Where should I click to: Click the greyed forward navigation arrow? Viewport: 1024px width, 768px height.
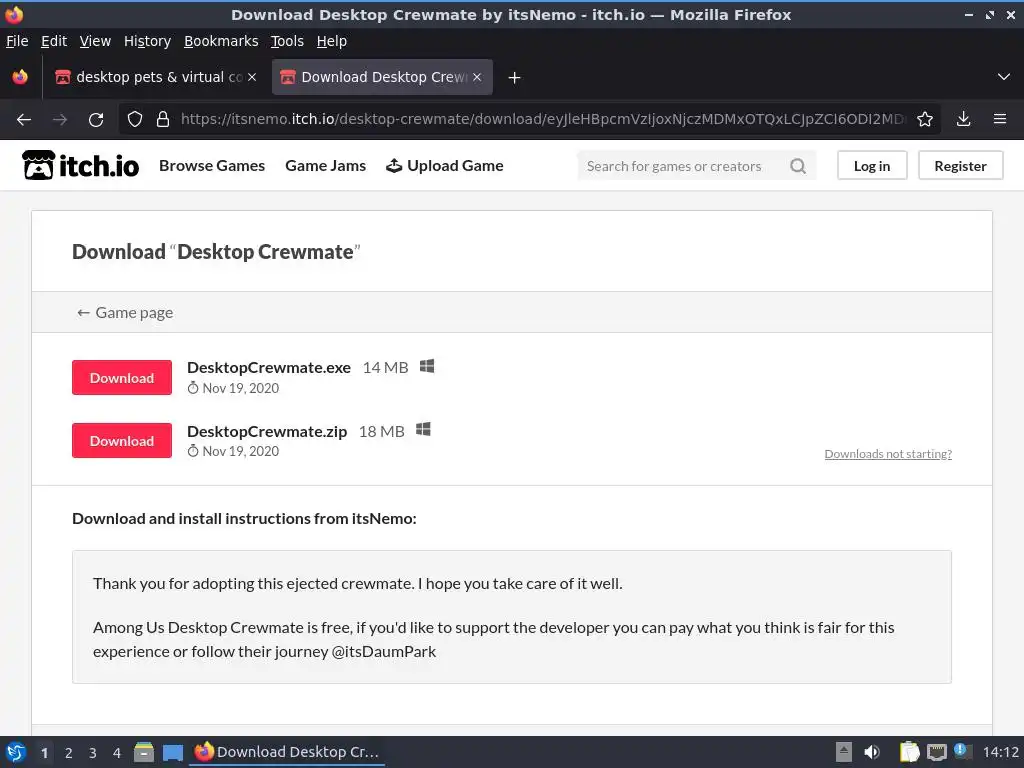[x=60, y=120]
